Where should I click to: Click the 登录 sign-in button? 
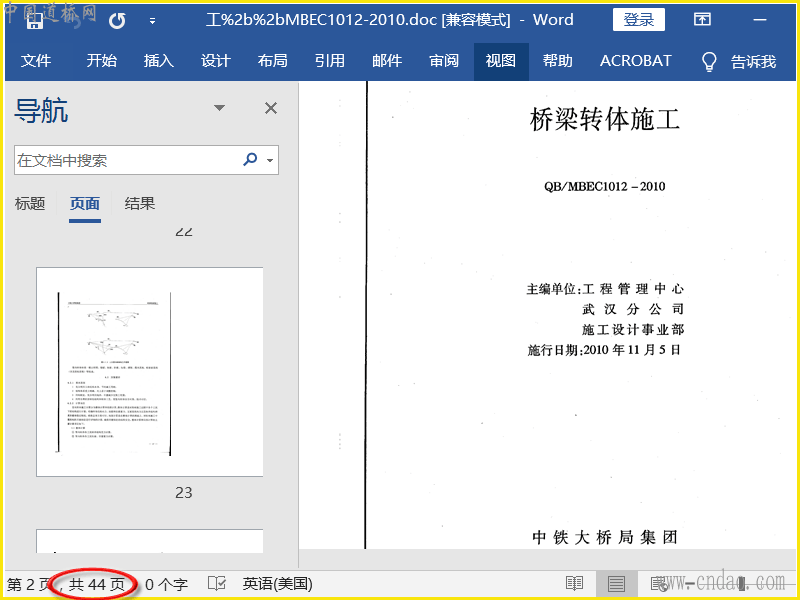pos(638,20)
